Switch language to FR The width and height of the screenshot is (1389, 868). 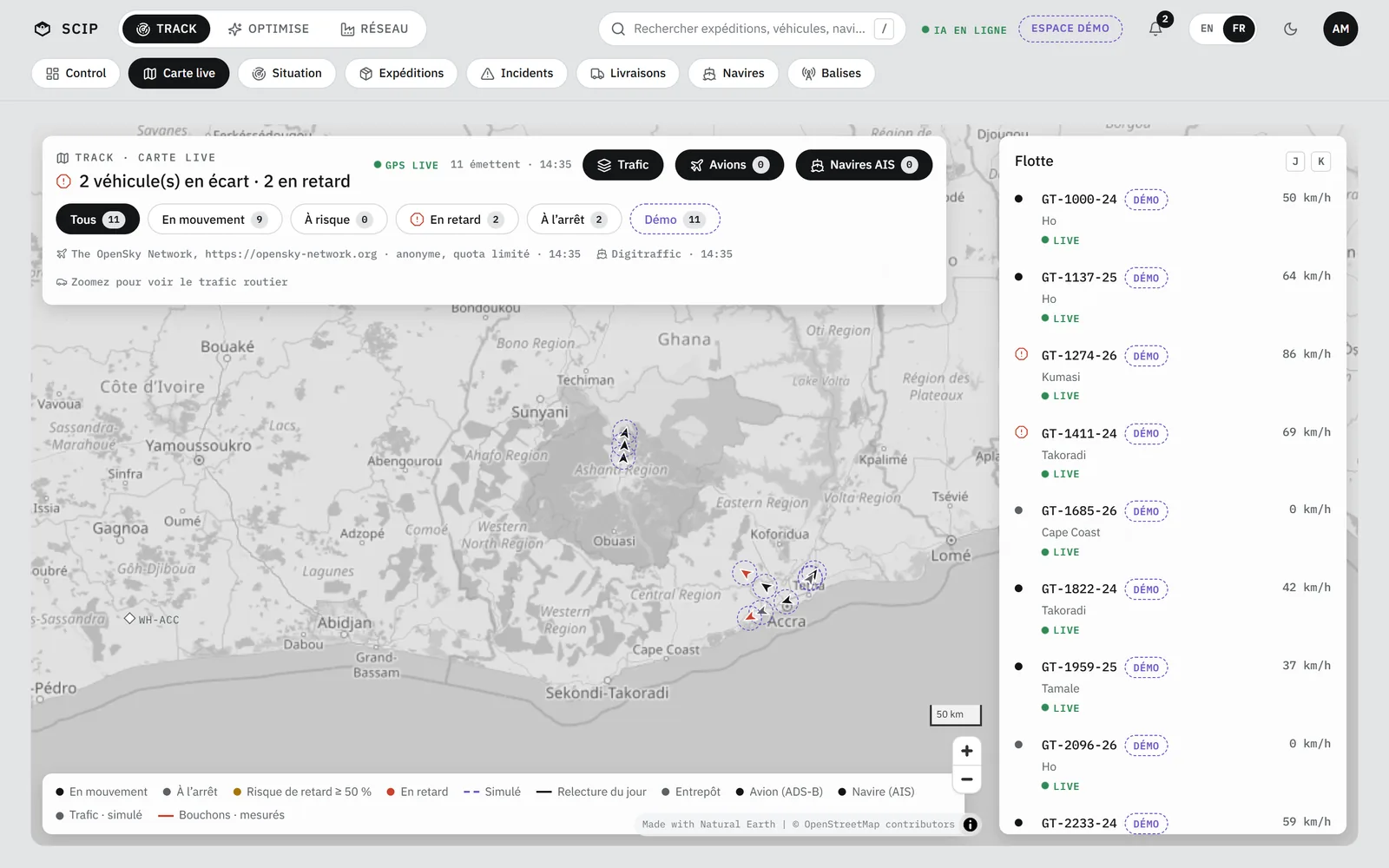click(1239, 29)
